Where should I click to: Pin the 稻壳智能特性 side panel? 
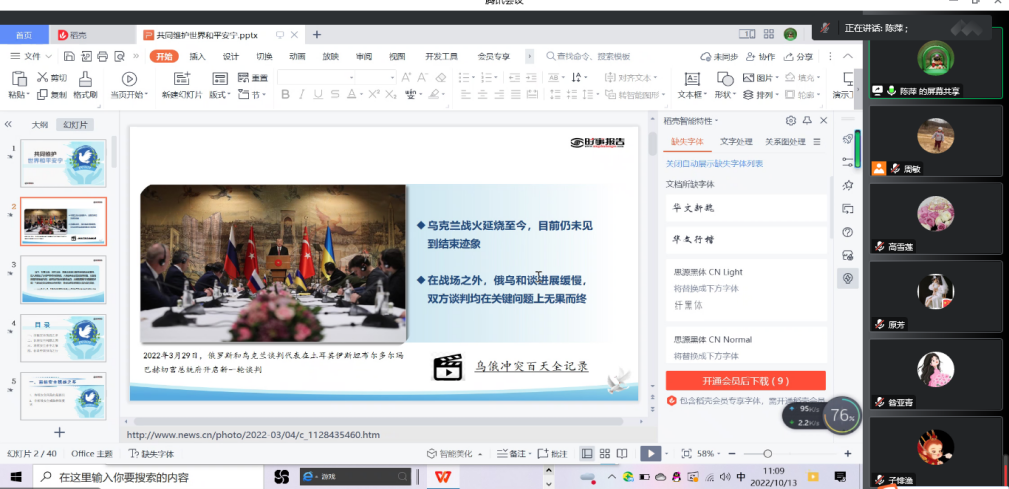pyautogui.click(x=807, y=120)
